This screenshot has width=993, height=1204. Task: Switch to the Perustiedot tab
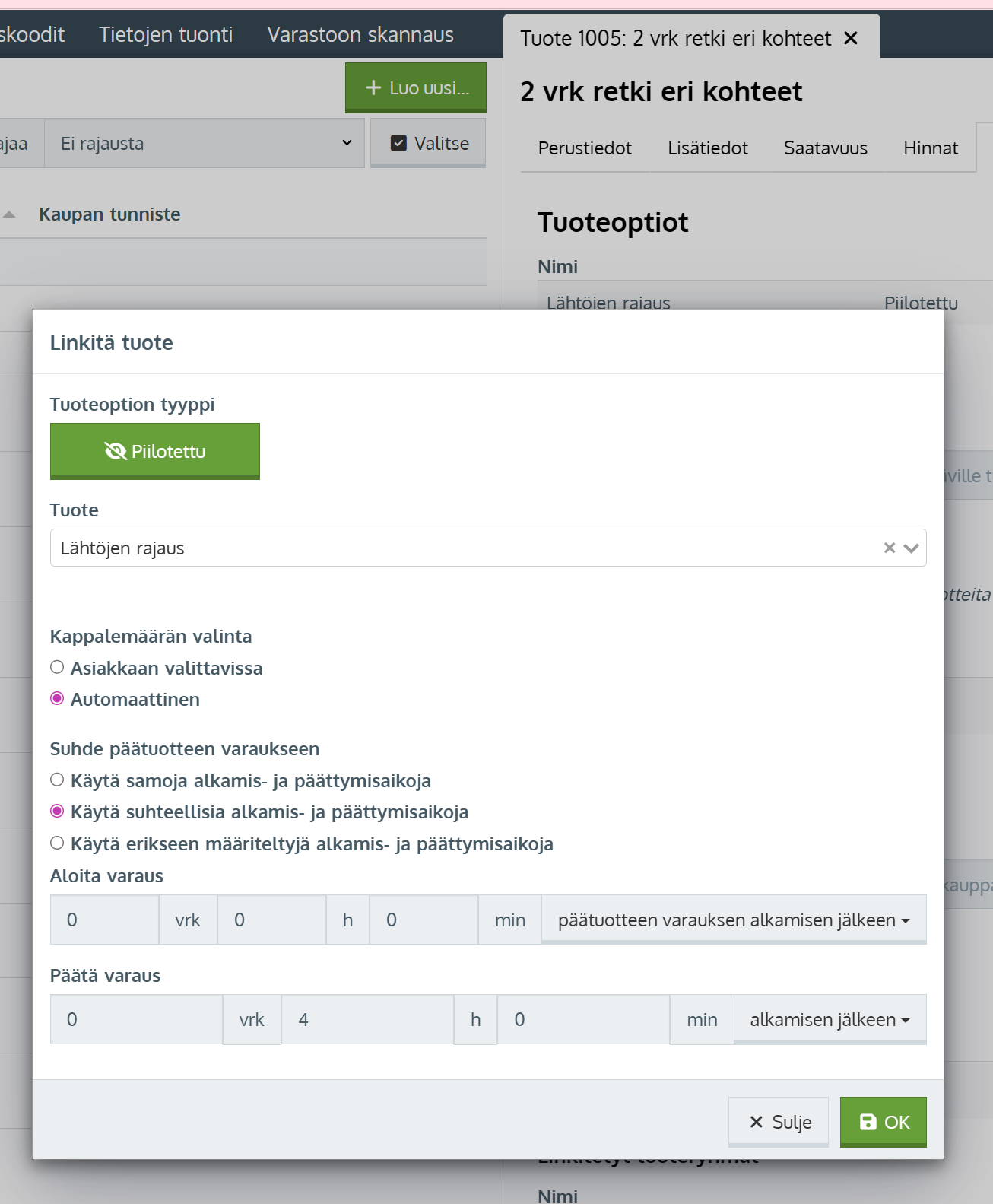[x=585, y=148]
